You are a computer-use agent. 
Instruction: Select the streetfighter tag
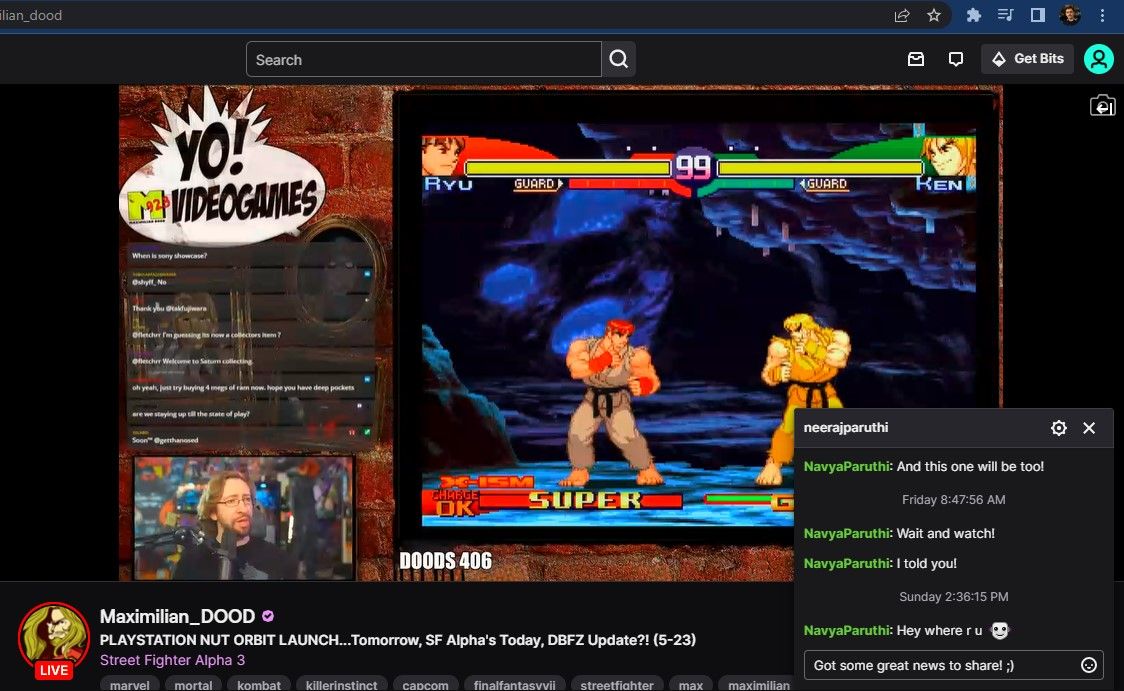616,685
